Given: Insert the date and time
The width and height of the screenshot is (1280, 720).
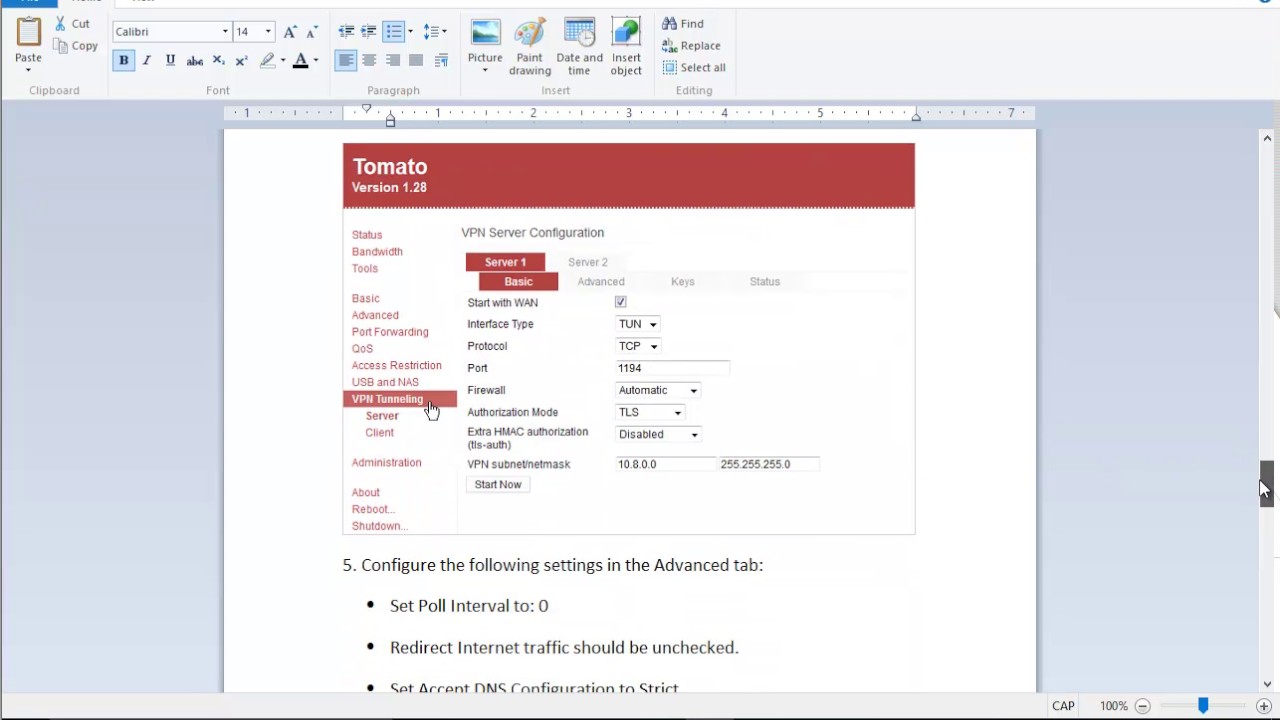Looking at the screenshot, I should [579, 47].
